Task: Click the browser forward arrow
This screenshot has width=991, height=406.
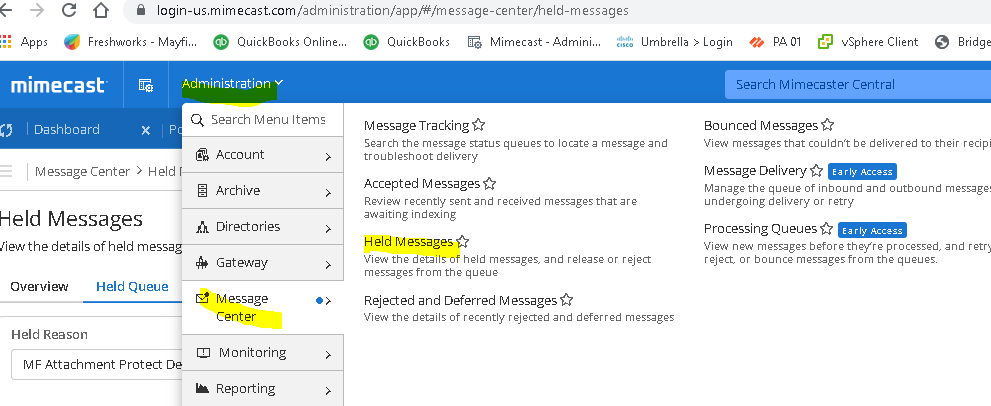Action: pyautogui.click(x=38, y=11)
